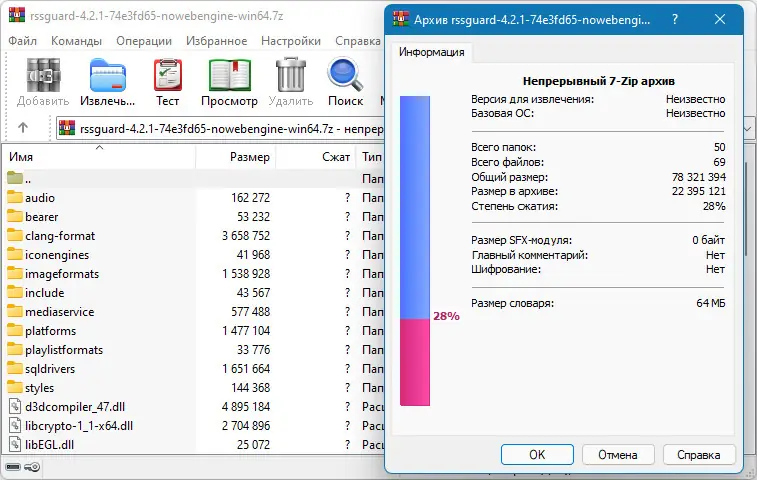The height and width of the screenshot is (480, 757).
Task: Click the 28% label beside the bar
Action: (446, 316)
